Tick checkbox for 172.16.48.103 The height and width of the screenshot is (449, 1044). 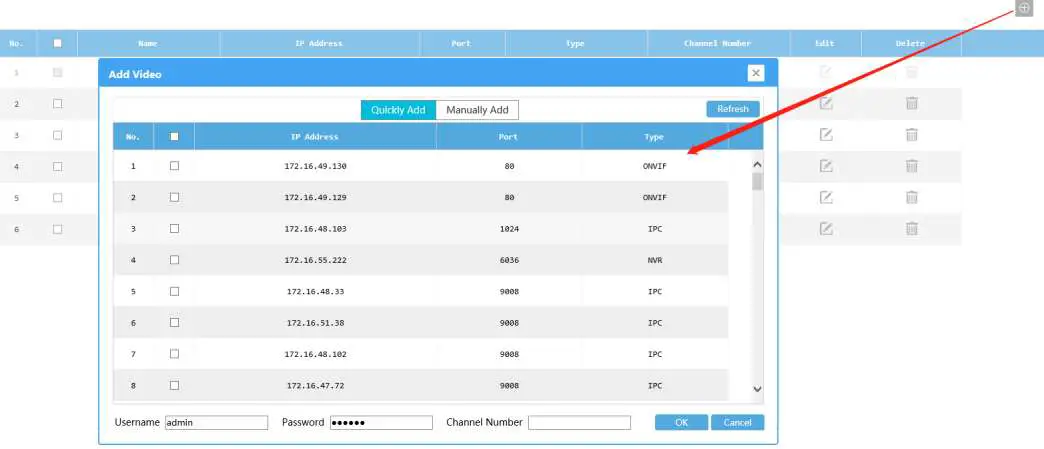tap(174, 228)
